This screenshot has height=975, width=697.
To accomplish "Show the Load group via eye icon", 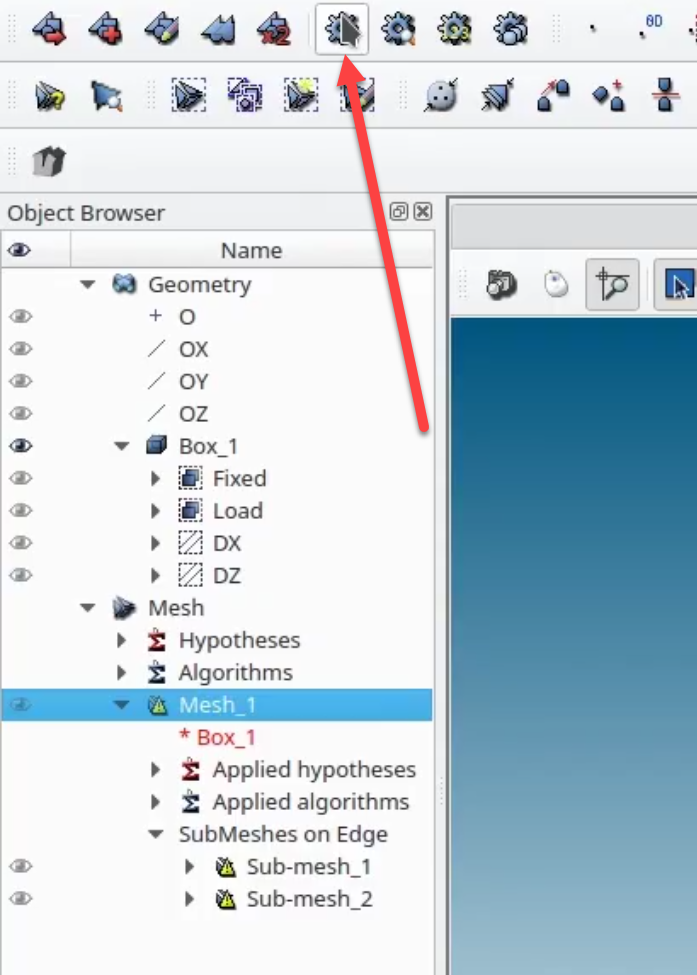I will click(x=21, y=511).
